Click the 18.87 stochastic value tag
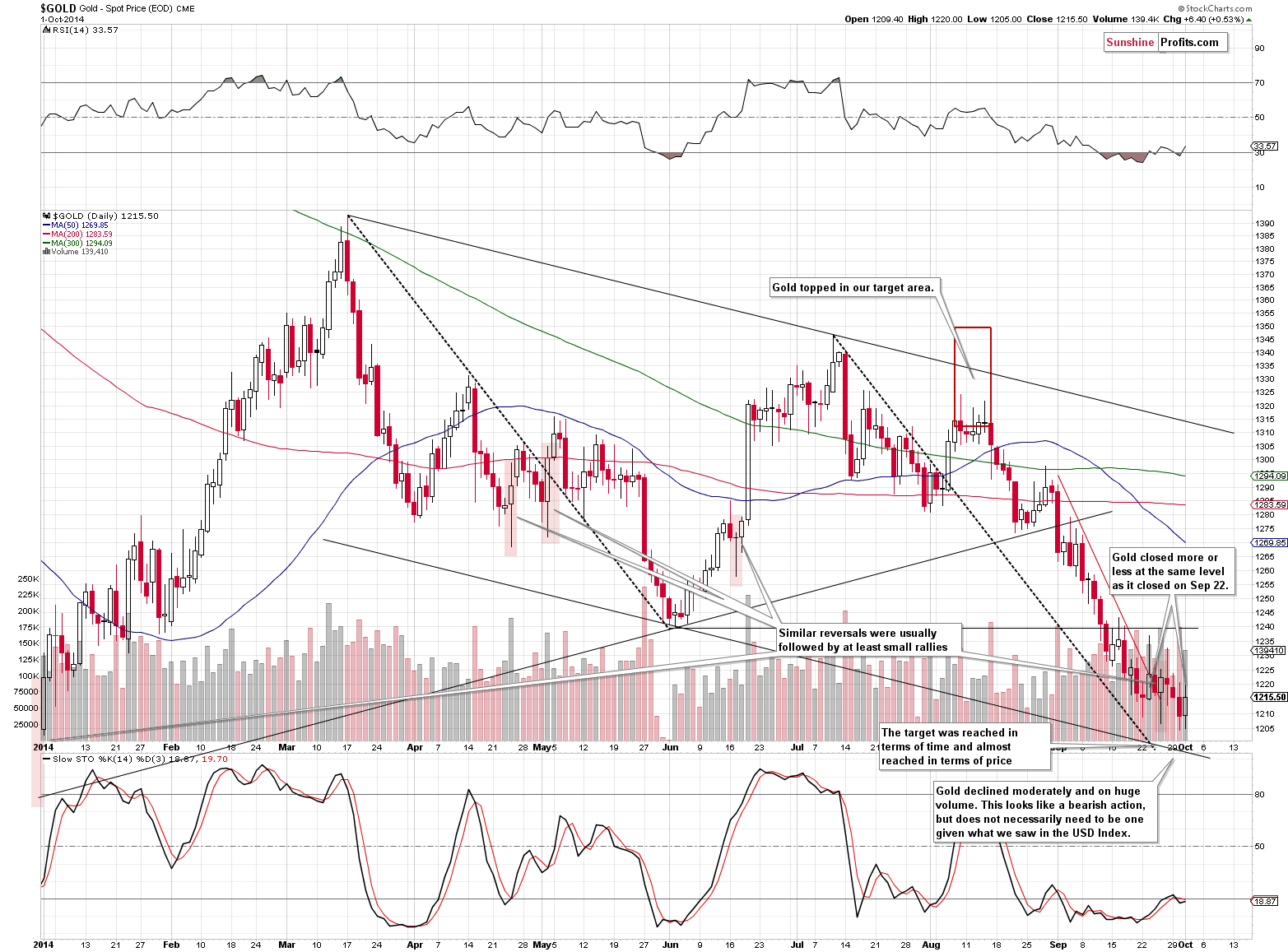Viewport: 1288px width, 952px height. [1264, 901]
